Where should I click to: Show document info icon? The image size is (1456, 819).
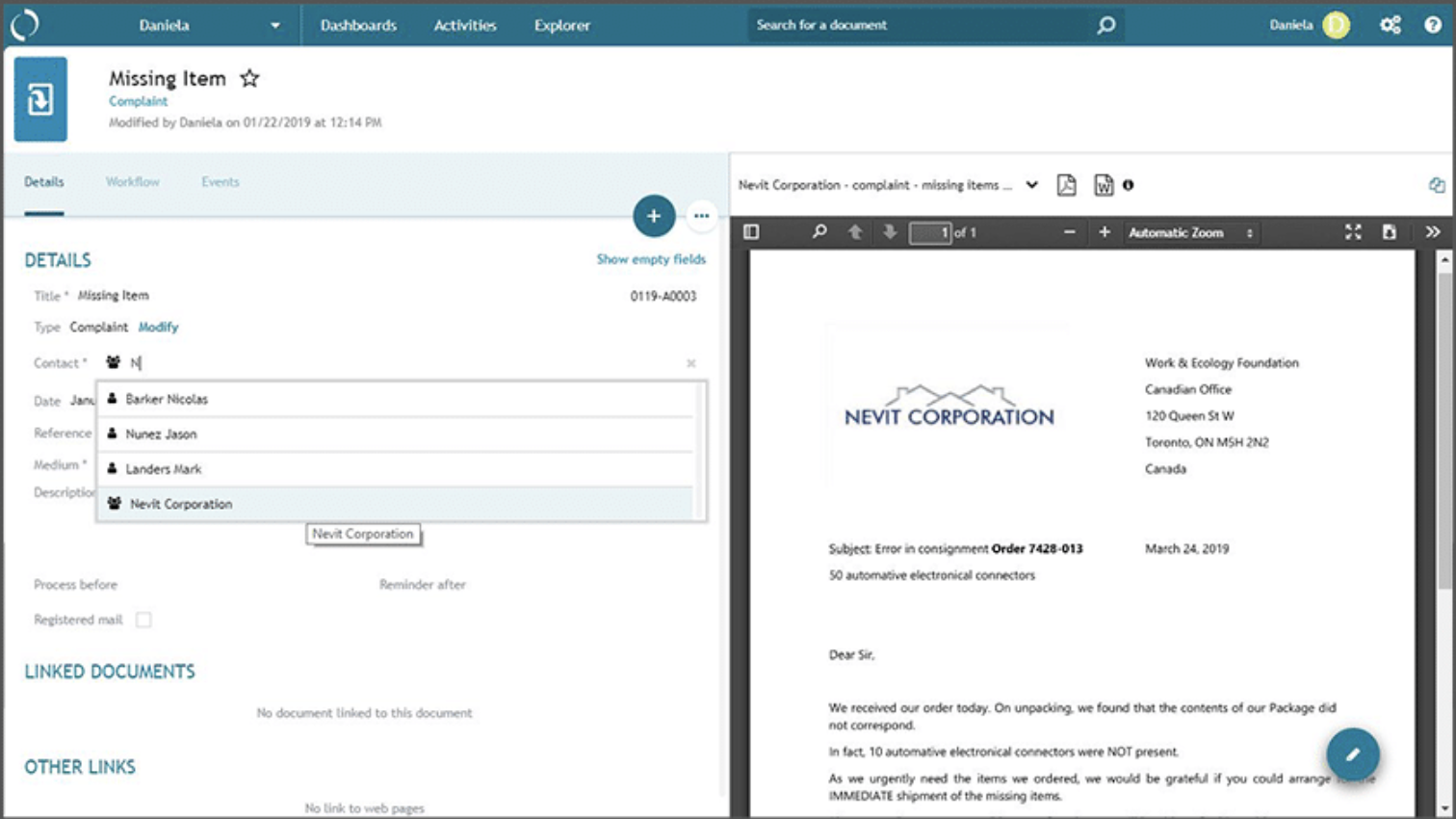[1129, 185]
